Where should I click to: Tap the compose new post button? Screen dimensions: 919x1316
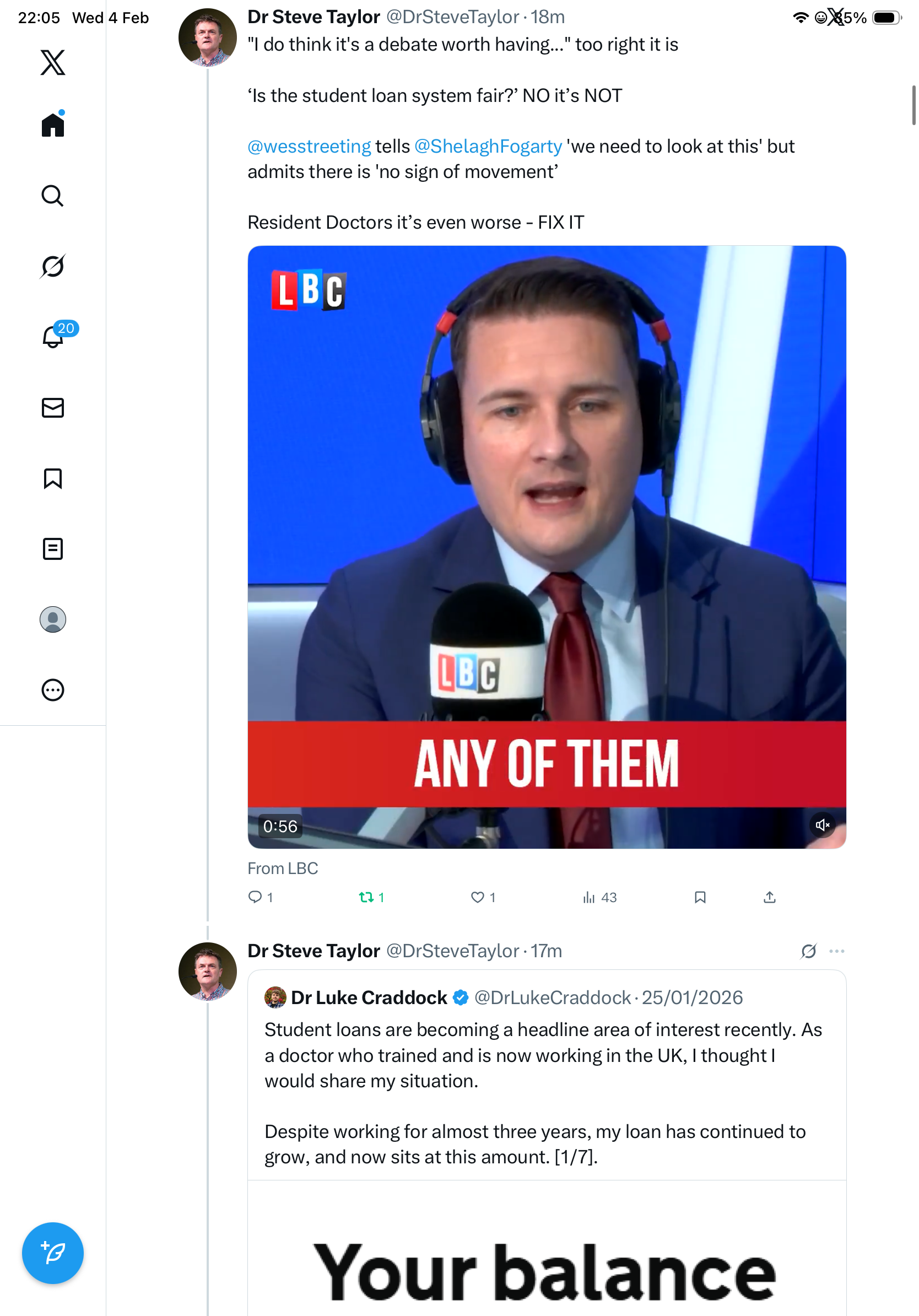[53, 1253]
